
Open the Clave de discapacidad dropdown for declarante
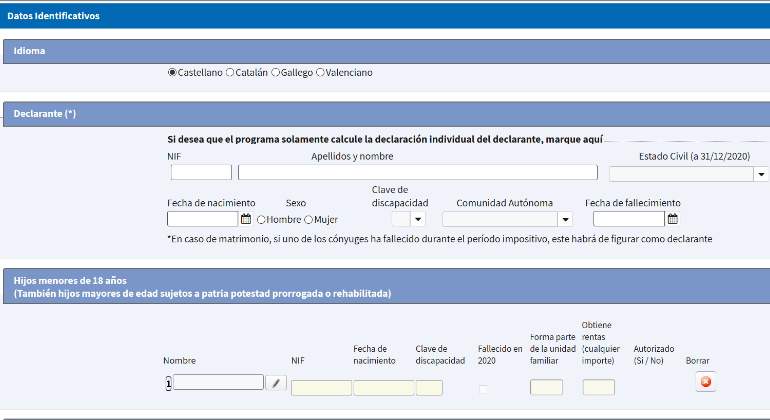[418, 219]
